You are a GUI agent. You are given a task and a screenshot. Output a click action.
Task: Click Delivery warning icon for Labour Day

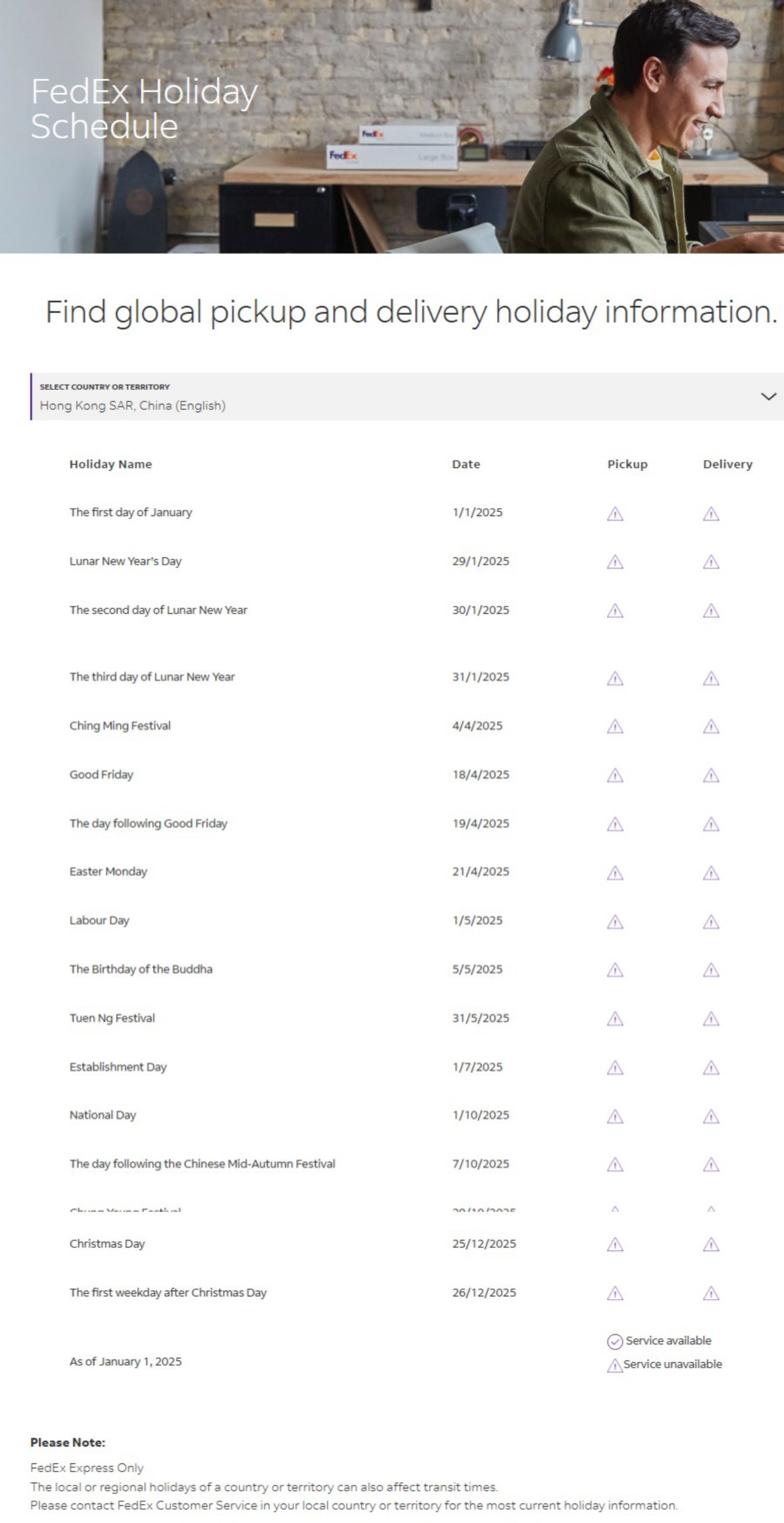point(711,922)
